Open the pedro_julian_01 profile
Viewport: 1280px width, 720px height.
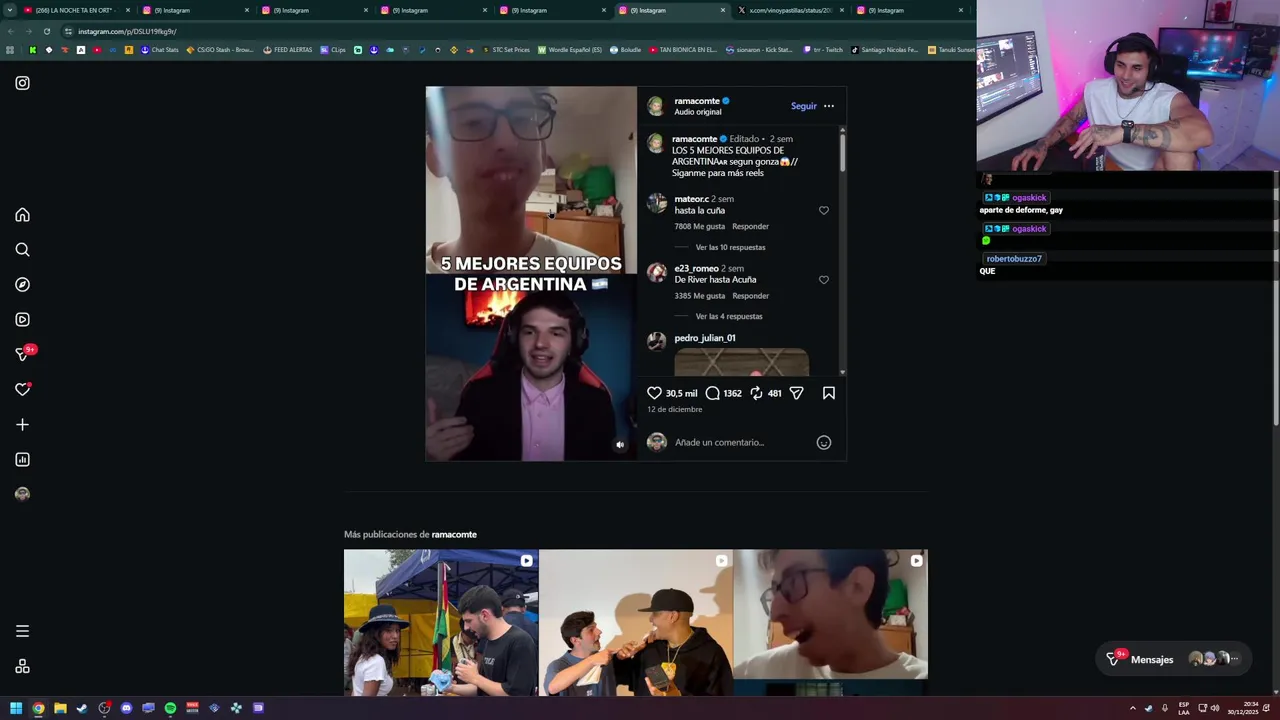pyautogui.click(x=705, y=338)
